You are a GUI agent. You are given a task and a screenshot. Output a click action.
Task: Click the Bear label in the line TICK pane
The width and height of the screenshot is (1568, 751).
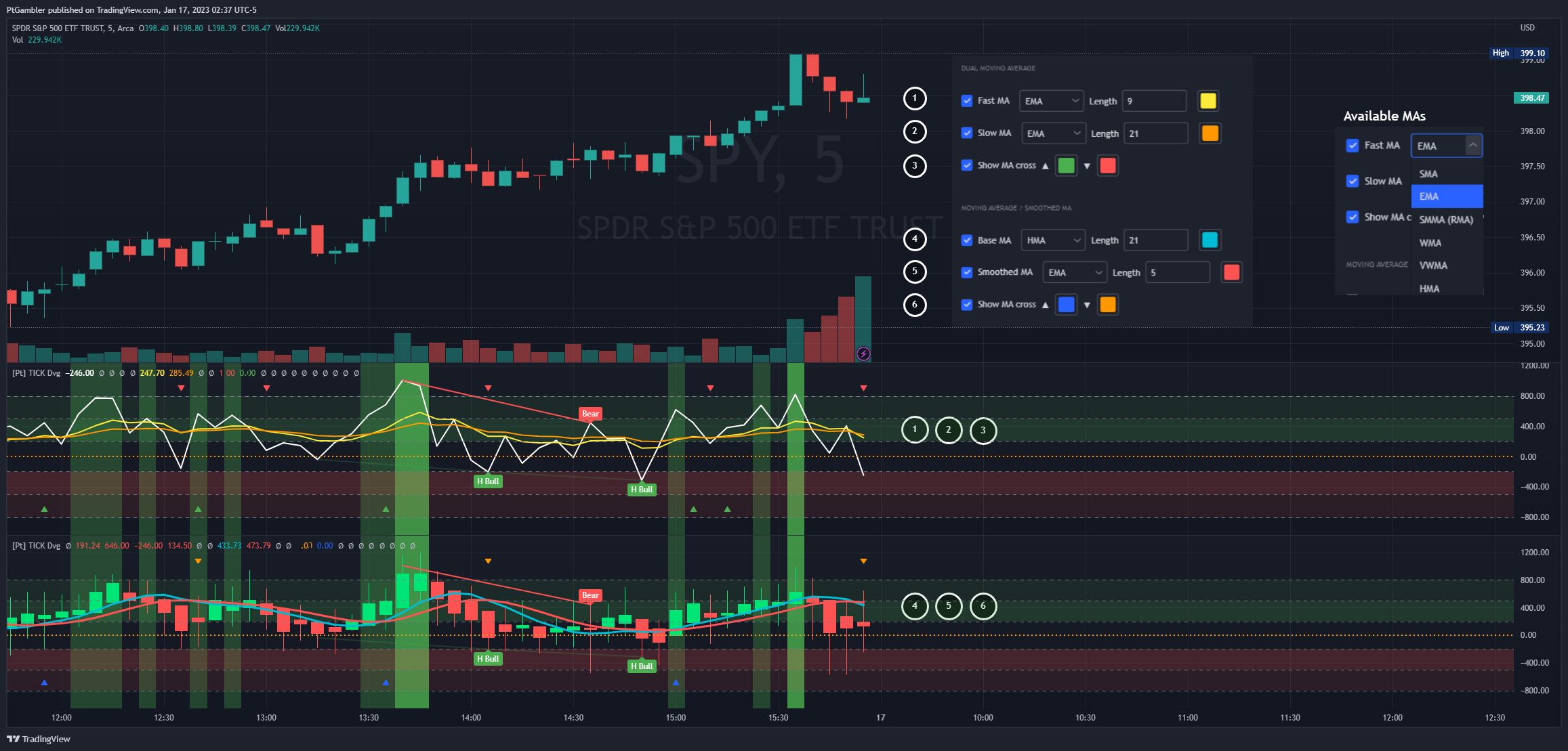click(590, 414)
